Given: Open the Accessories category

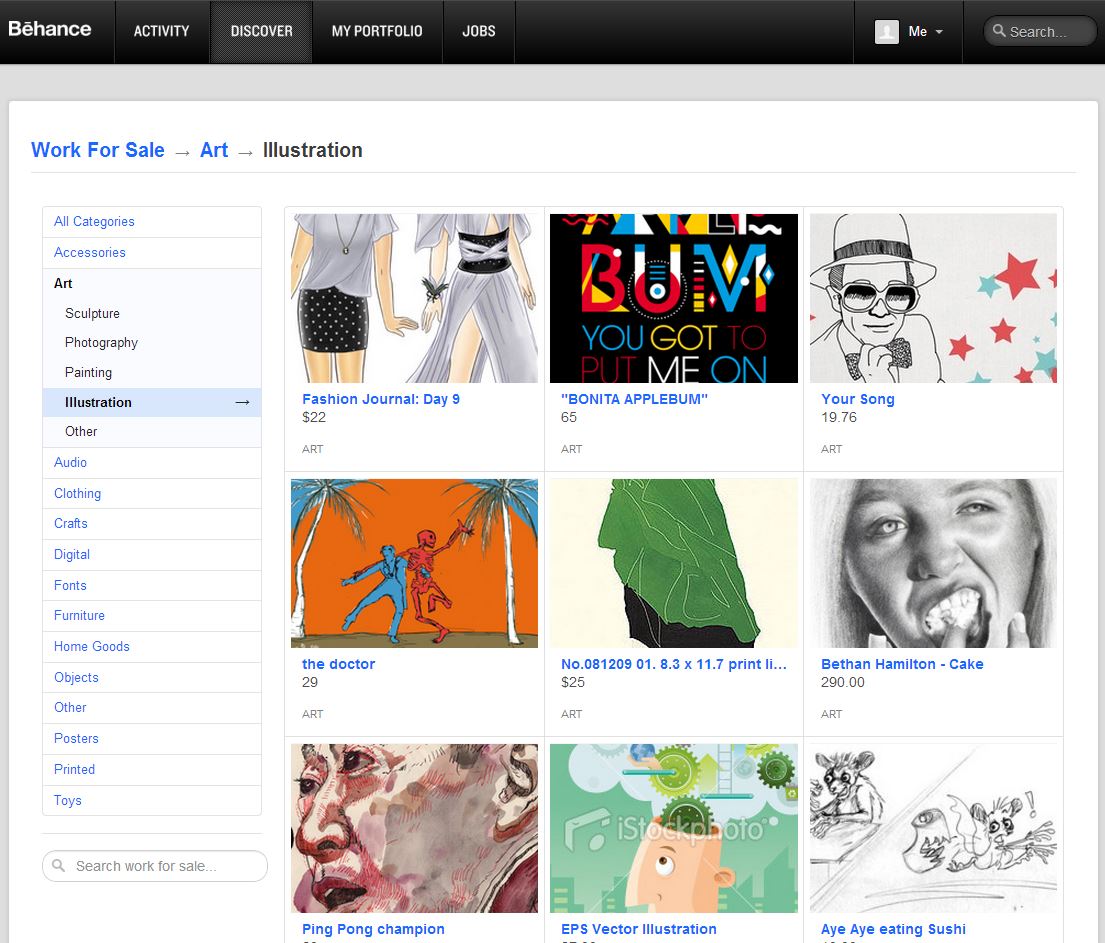Looking at the screenshot, I should 152,252.
